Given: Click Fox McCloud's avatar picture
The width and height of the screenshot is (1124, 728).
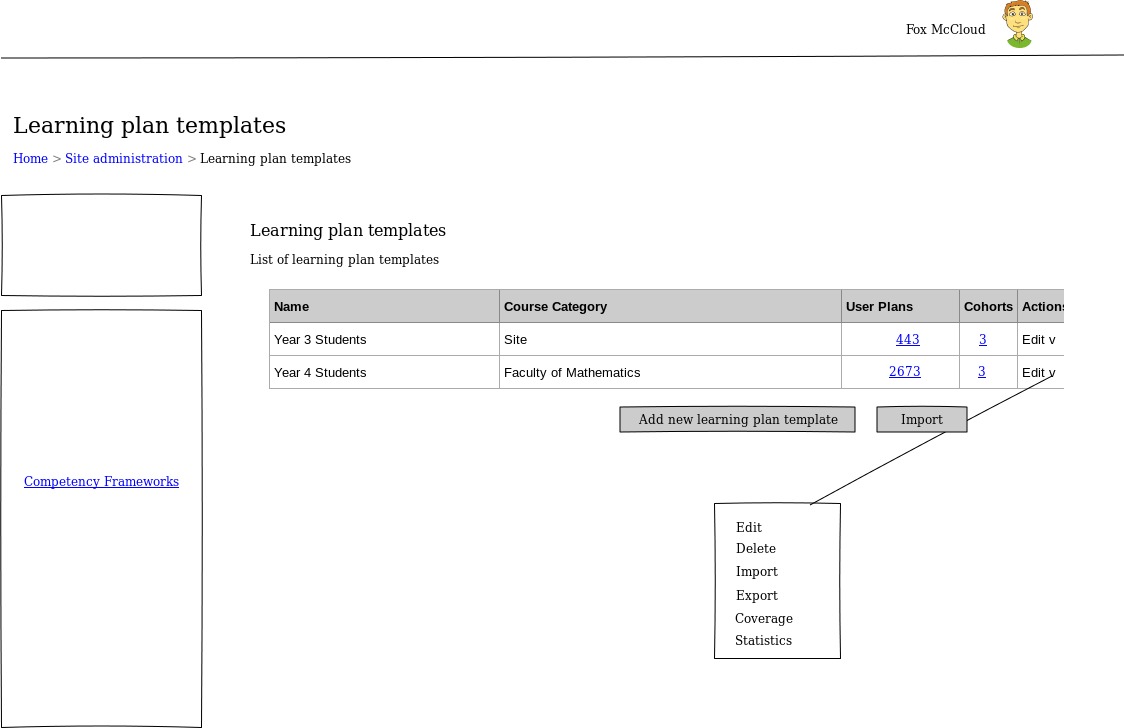Looking at the screenshot, I should (x=1018, y=25).
